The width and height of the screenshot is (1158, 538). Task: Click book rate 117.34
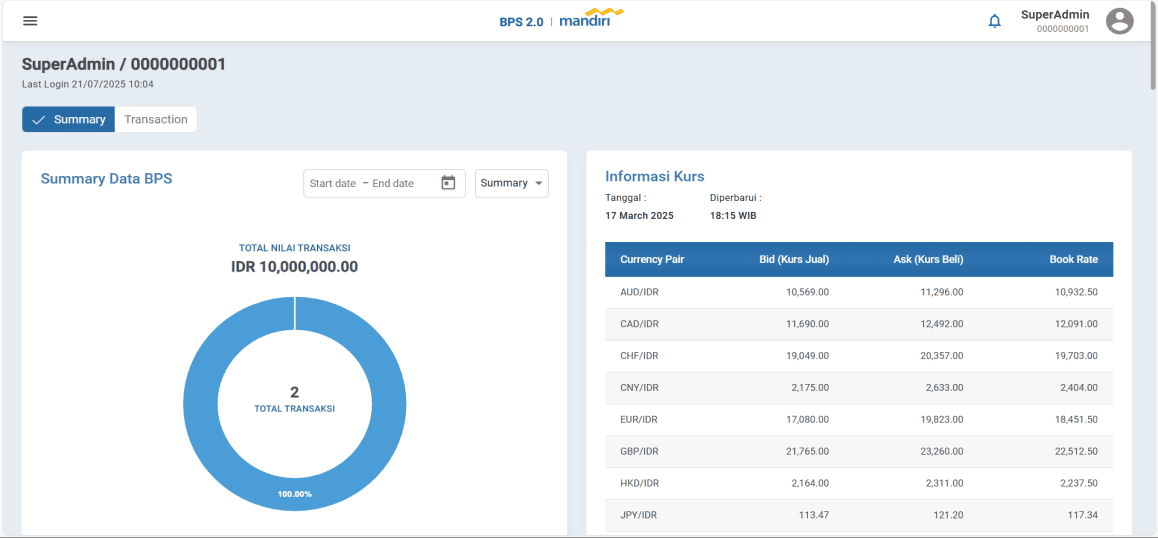point(1084,514)
